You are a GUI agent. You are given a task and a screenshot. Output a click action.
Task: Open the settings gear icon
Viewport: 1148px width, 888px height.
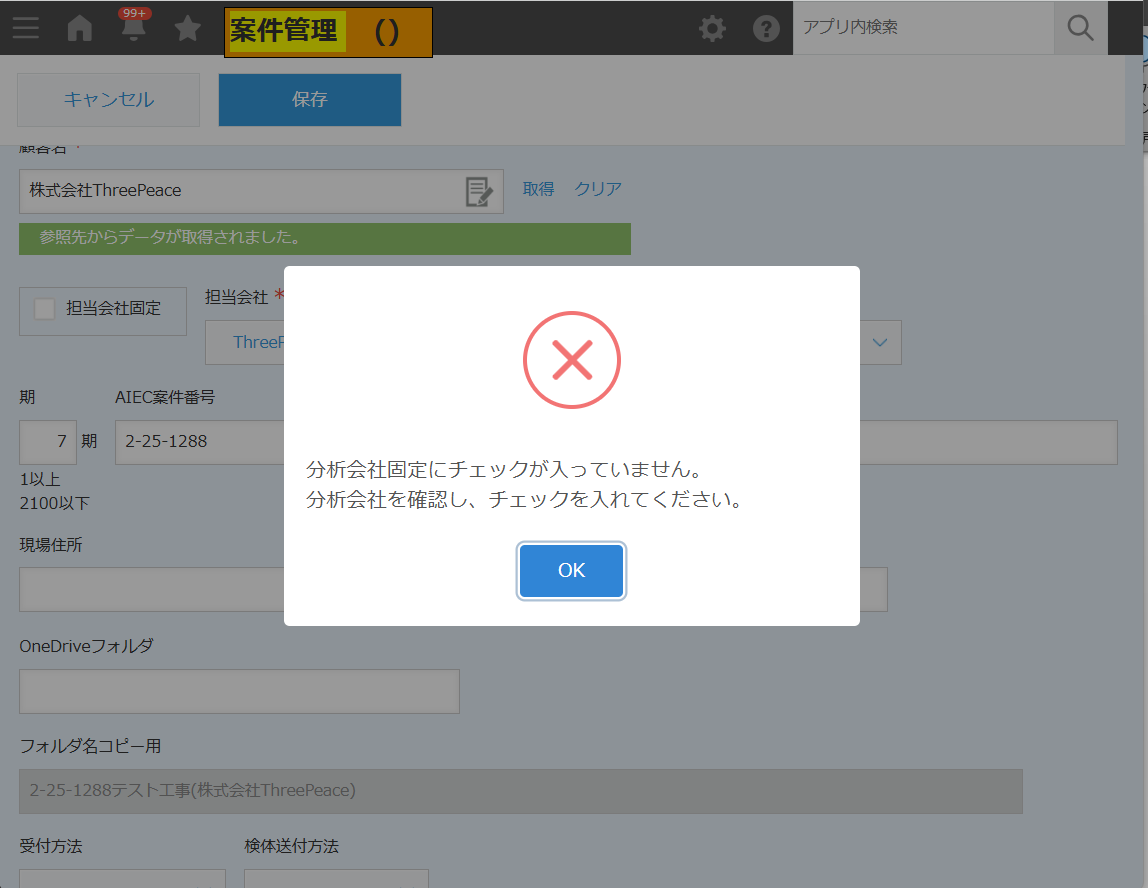712,28
